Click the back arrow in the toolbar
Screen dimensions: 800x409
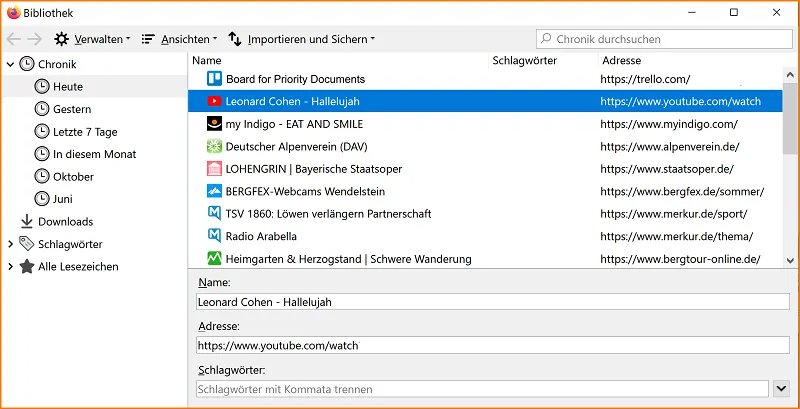(x=14, y=39)
